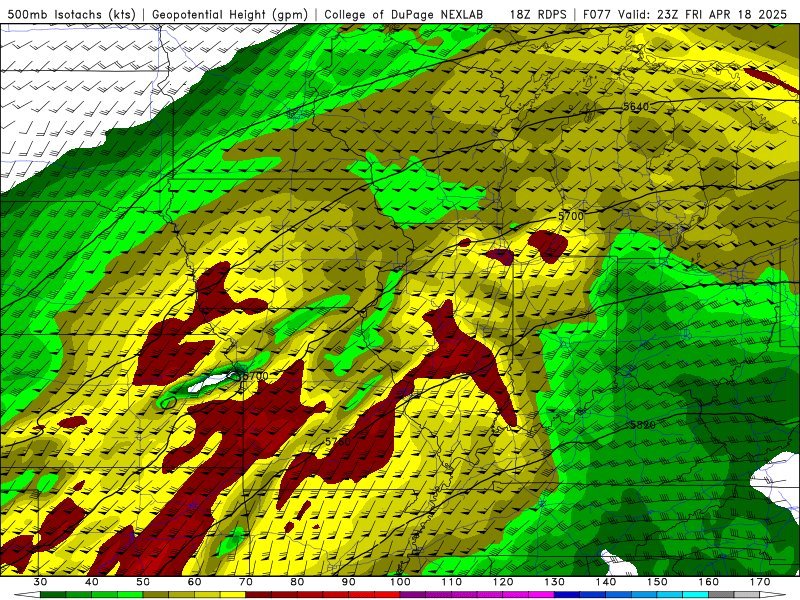Click the 5760 height contour label

click(338, 442)
